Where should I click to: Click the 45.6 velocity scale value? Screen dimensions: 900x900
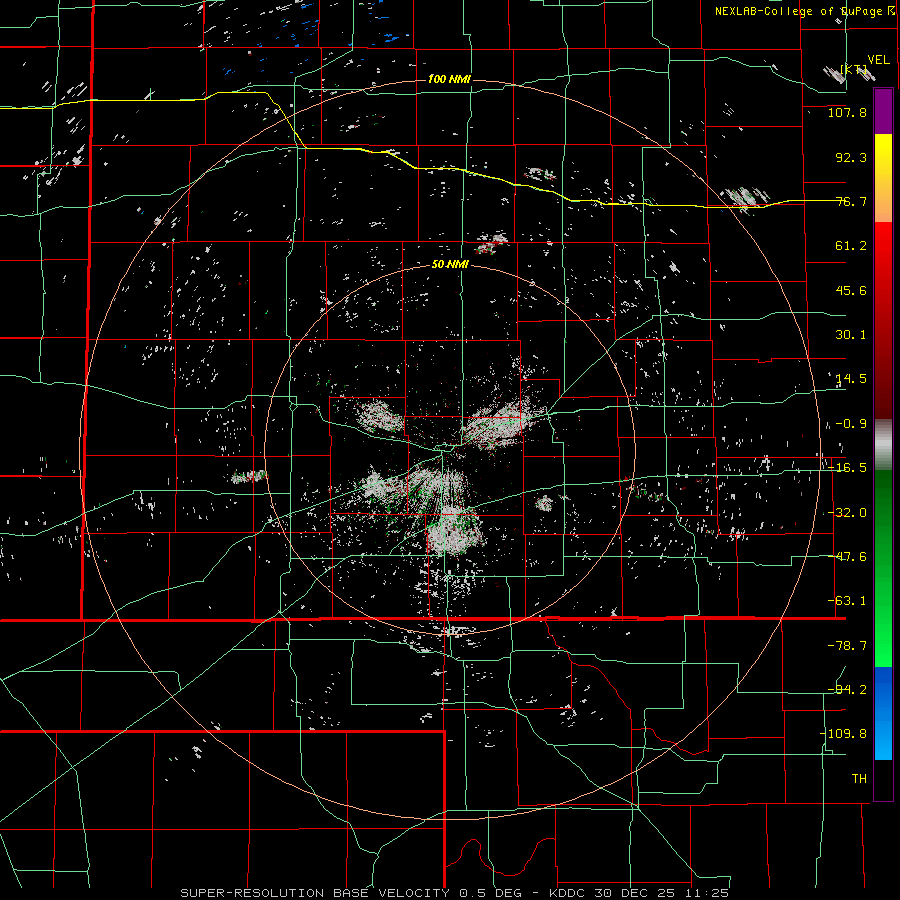(x=851, y=290)
